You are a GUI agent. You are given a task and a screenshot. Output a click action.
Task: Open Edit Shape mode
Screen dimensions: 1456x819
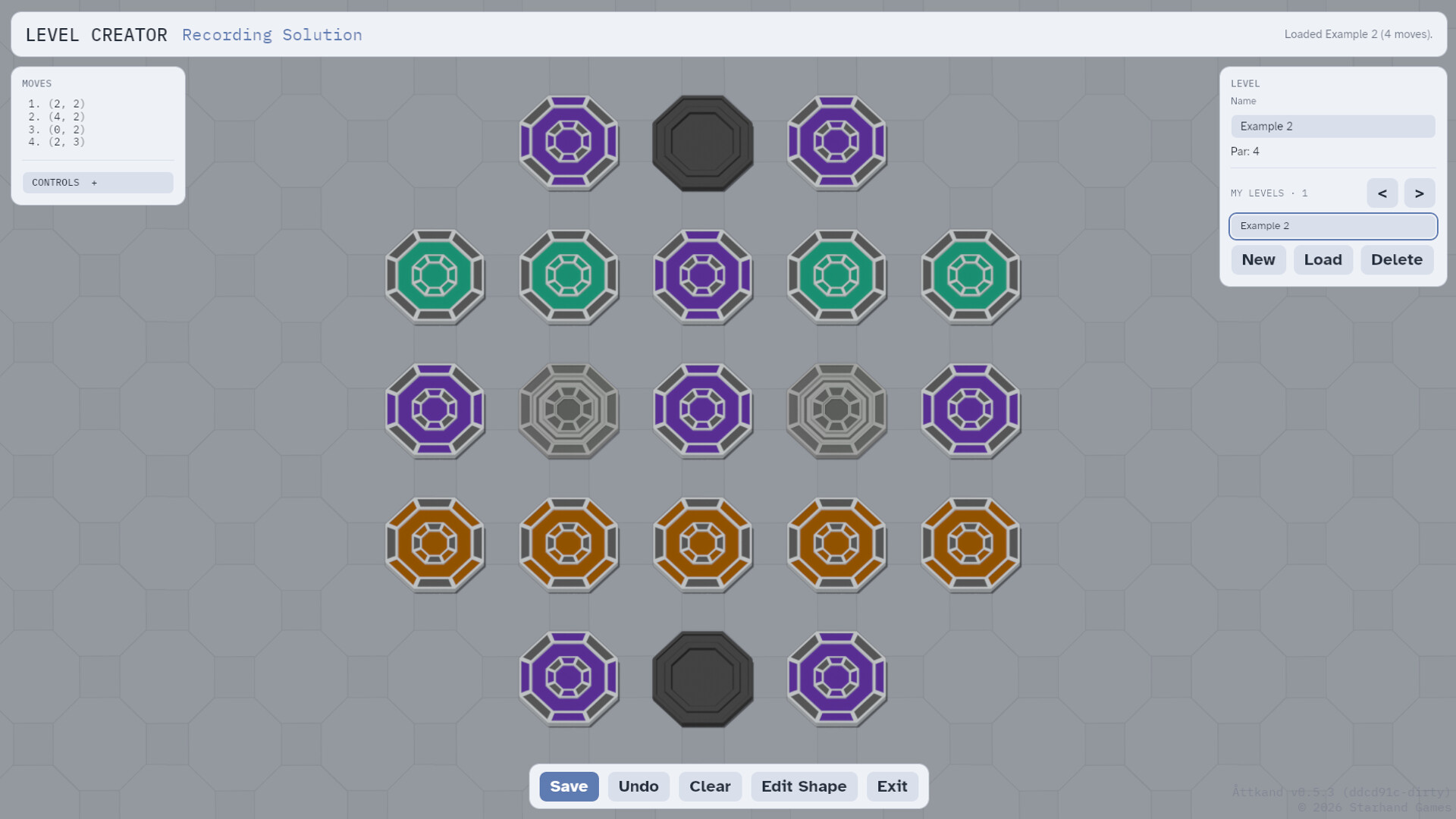[804, 786]
